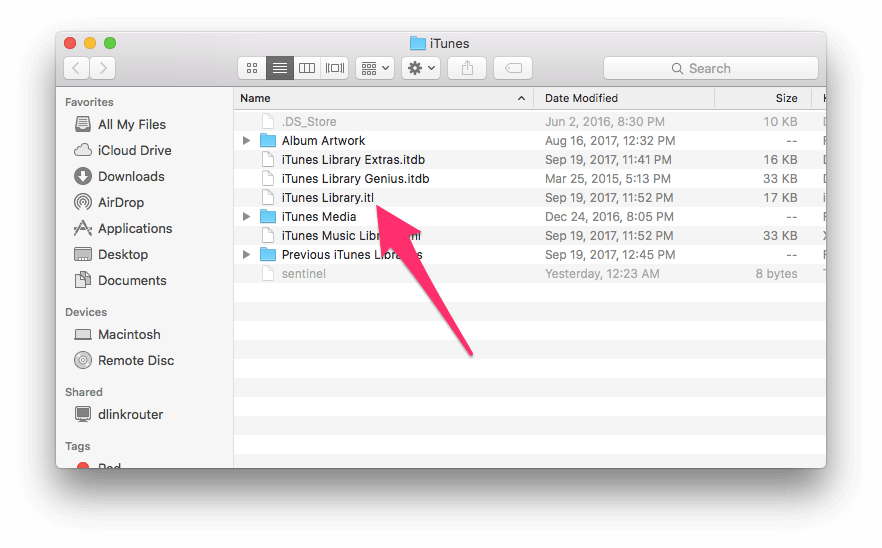Select the iTunes Library.itl file
The image size is (882, 548).
pyautogui.click(x=327, y=198)
